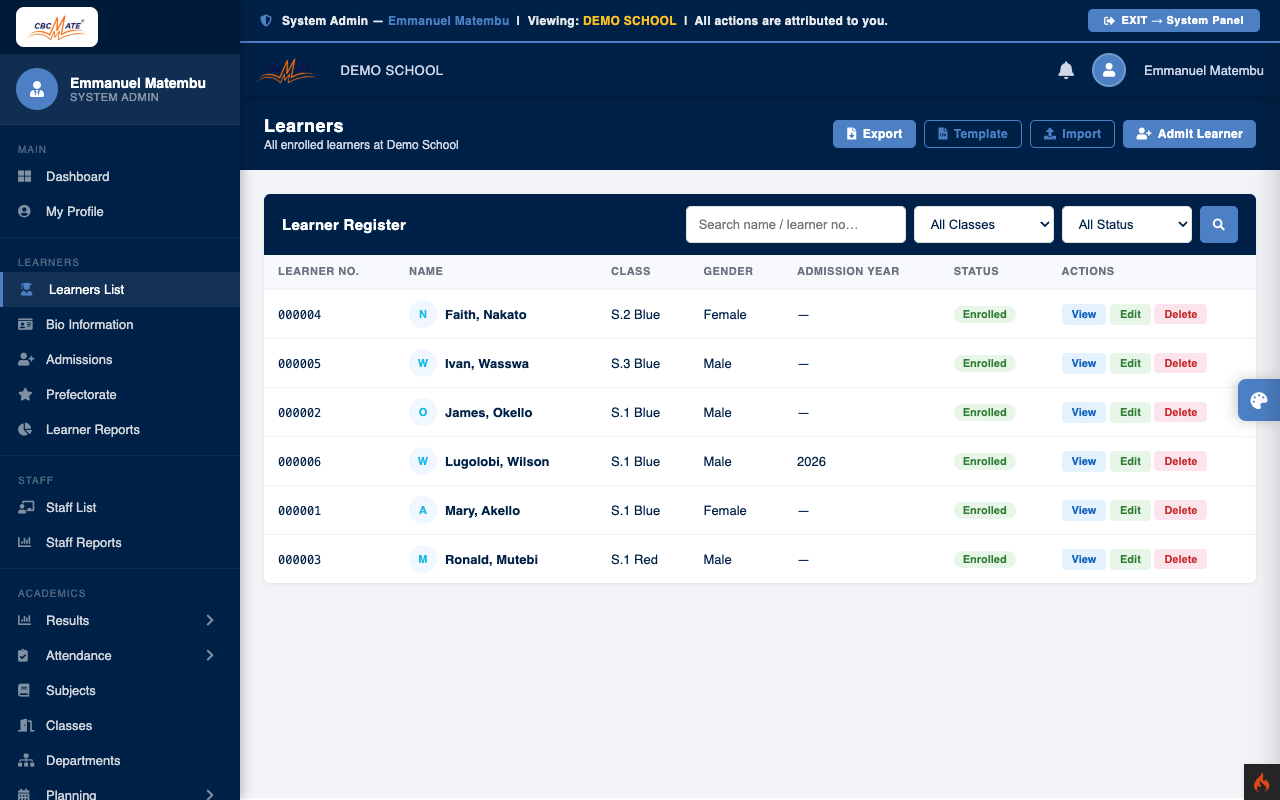Screen dimensions: 1280x800
Task: Click the Learner Reports pie chart icon
Action: pyautogui.click(x=25, y=429)
